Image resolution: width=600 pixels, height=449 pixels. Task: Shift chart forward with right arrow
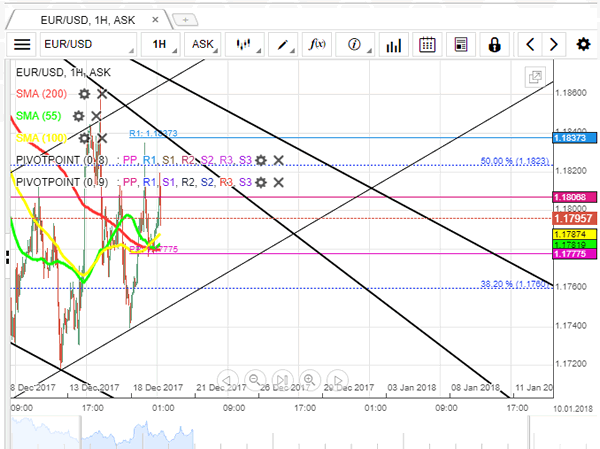[x=553, y=44]
